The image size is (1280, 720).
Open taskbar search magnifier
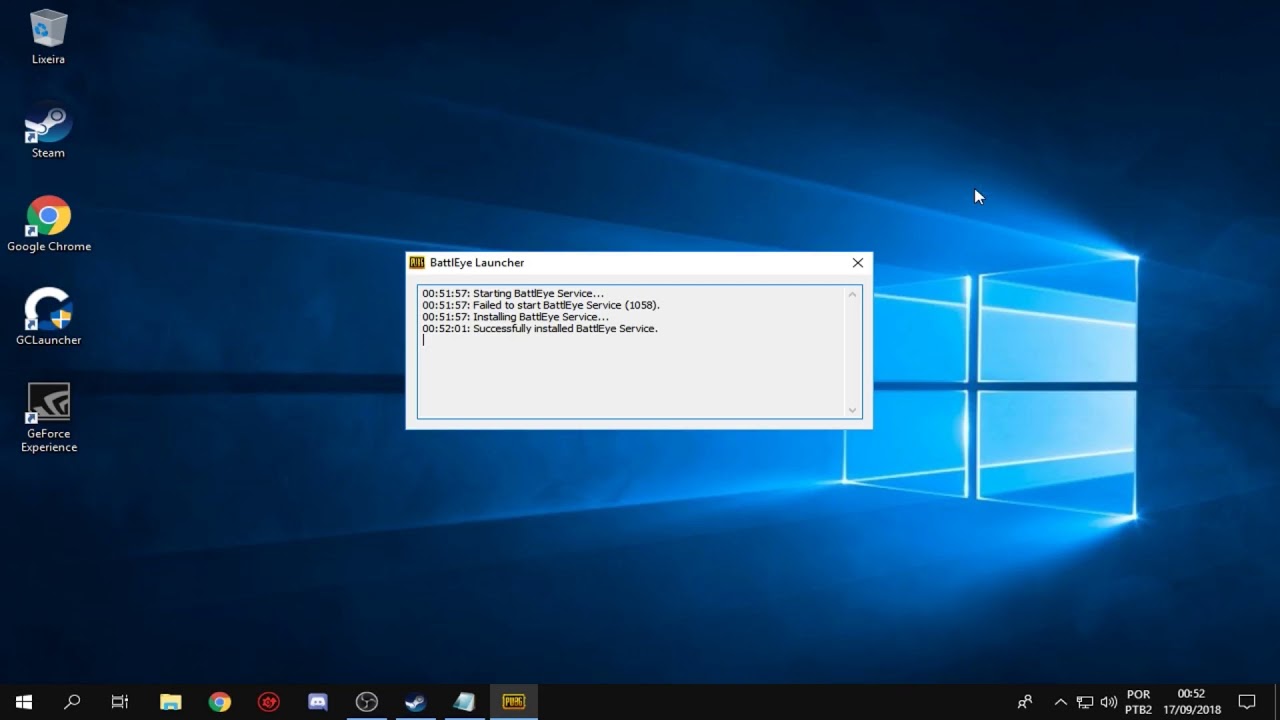point(72,702)
